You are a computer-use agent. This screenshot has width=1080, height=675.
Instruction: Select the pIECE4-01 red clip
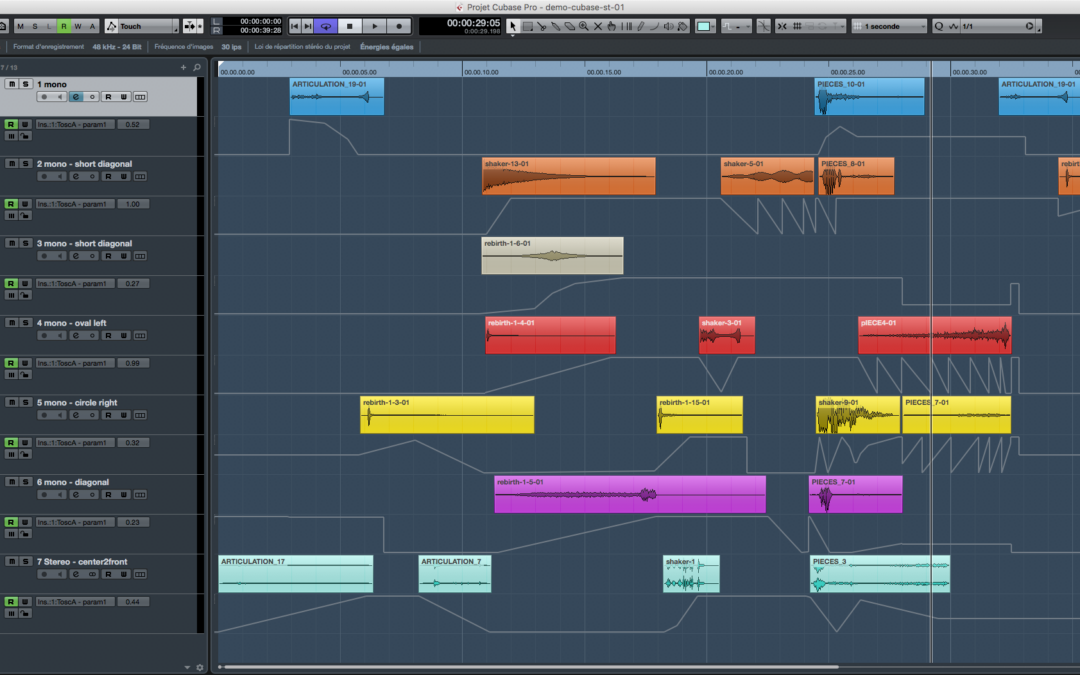[935, 335]
